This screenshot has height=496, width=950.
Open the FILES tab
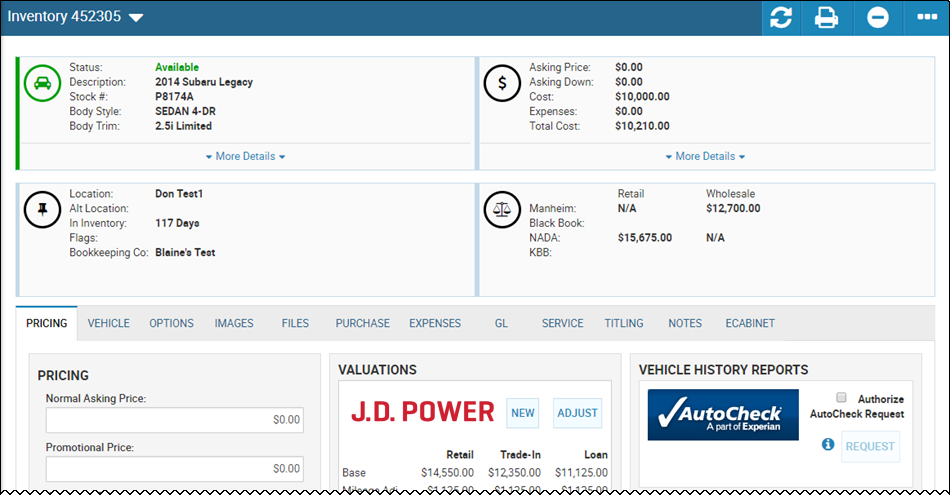295,323
